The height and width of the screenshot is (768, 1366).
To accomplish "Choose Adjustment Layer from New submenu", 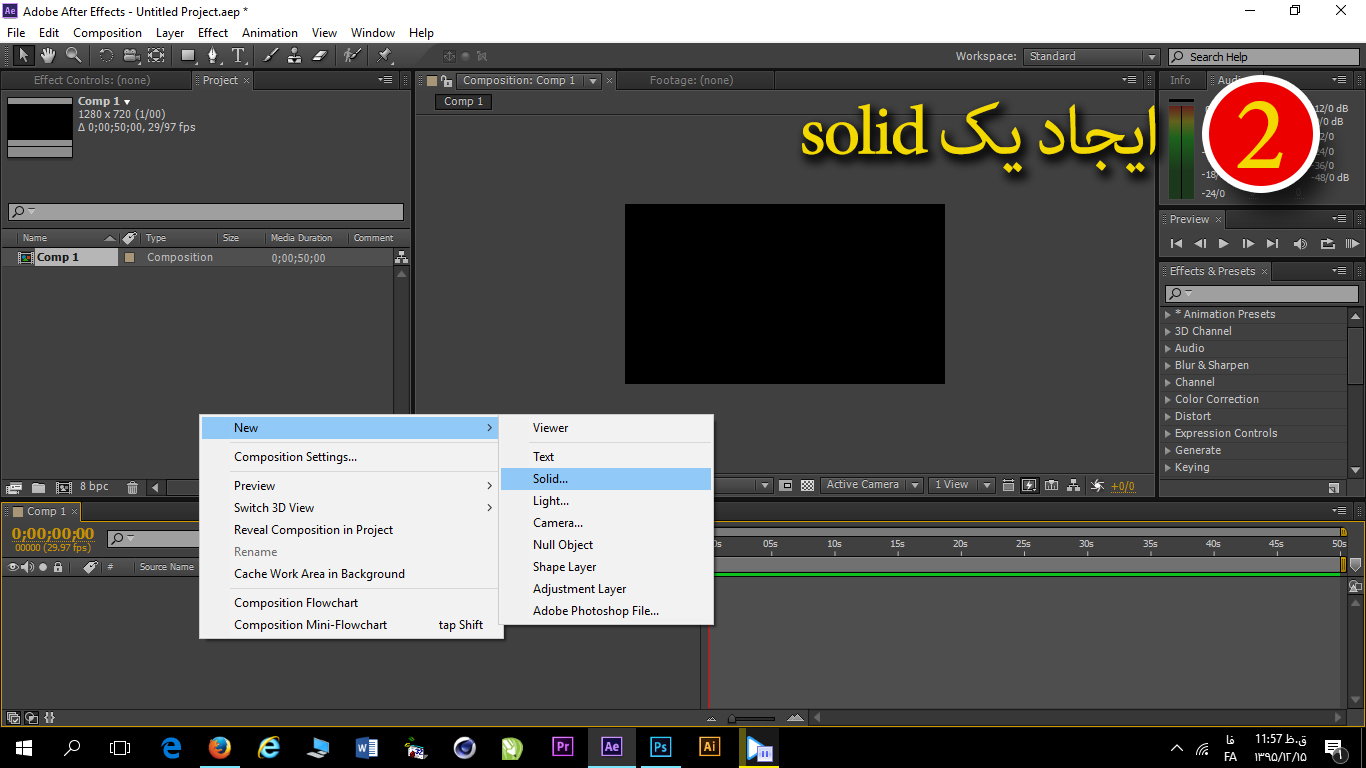I will point(606,589).
